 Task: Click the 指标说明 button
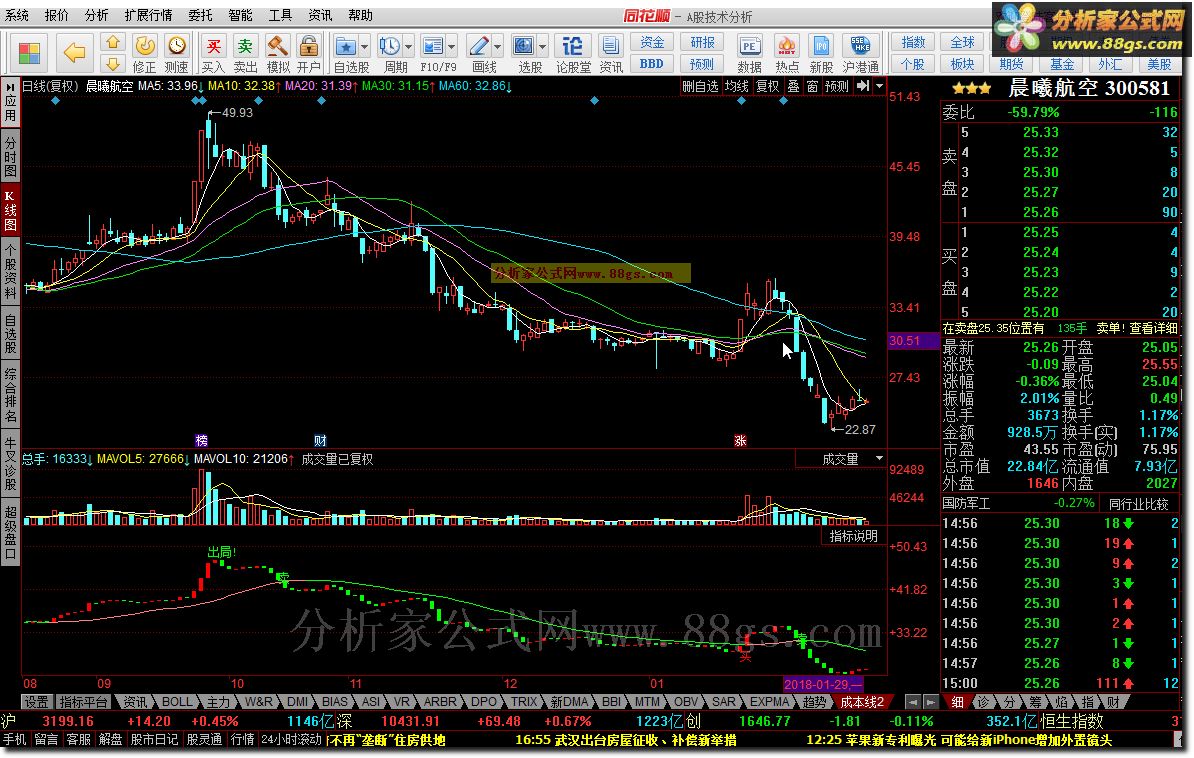[x=854, y=536]
